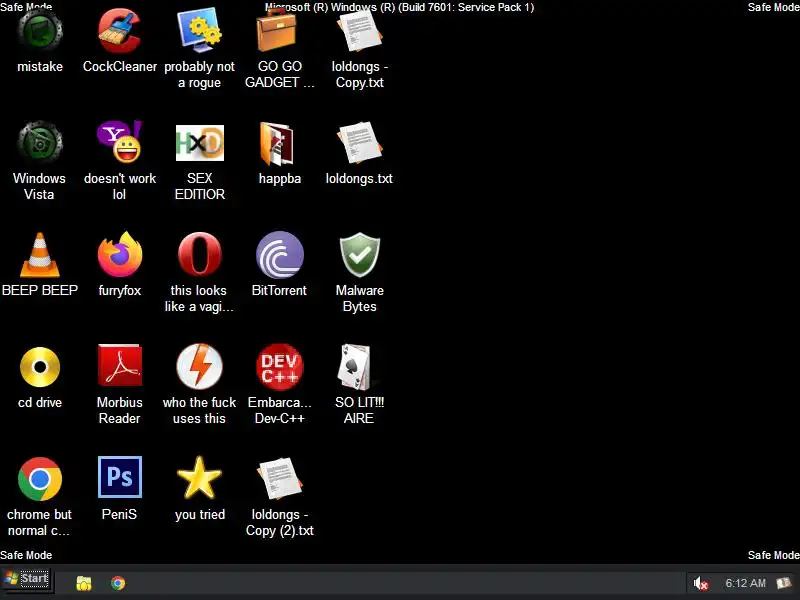The width and height of the screenshot is (800, 600).
Task: Launch the red Opera browser icon
Action: [199, 254]
